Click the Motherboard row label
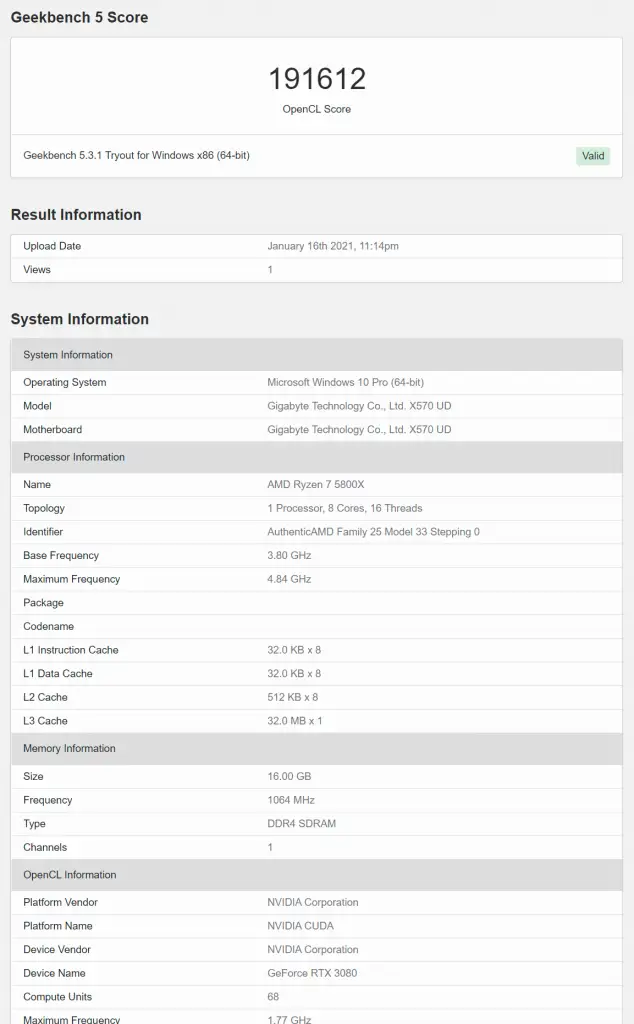Image resolution: width=634 pixels, height=1024 pixels. (53, 430)
